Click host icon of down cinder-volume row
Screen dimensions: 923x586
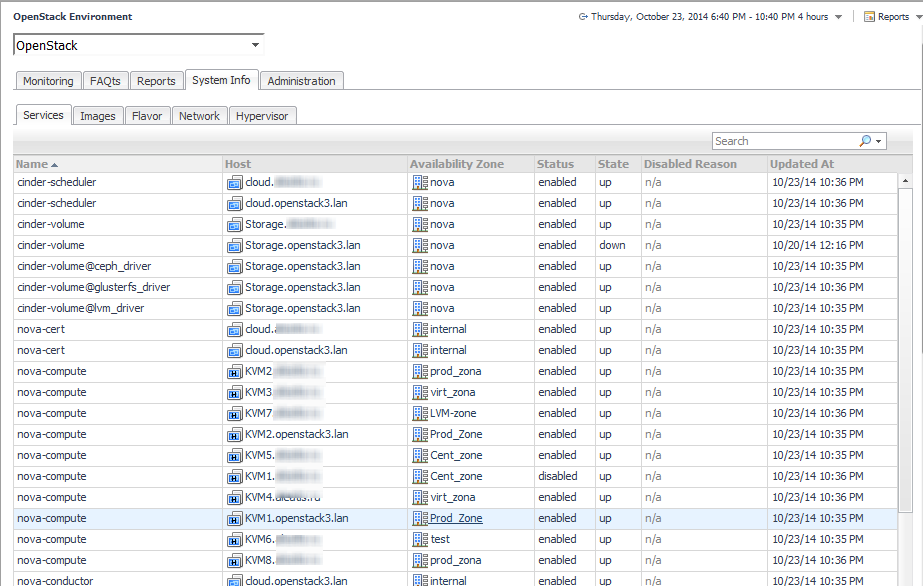[234, 246]
